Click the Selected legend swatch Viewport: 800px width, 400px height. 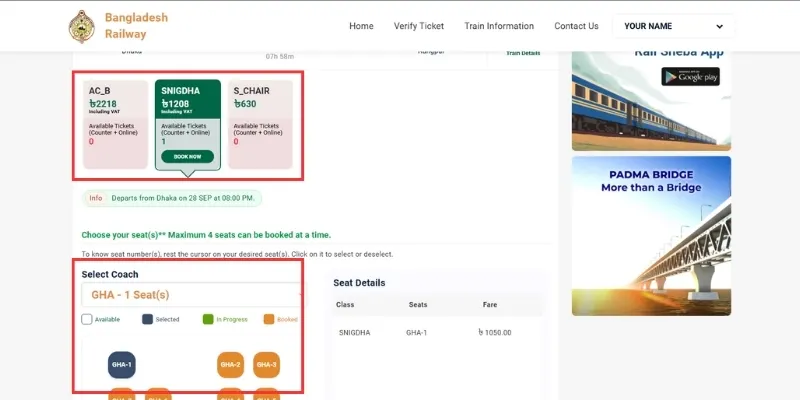[x=147, y=319]
